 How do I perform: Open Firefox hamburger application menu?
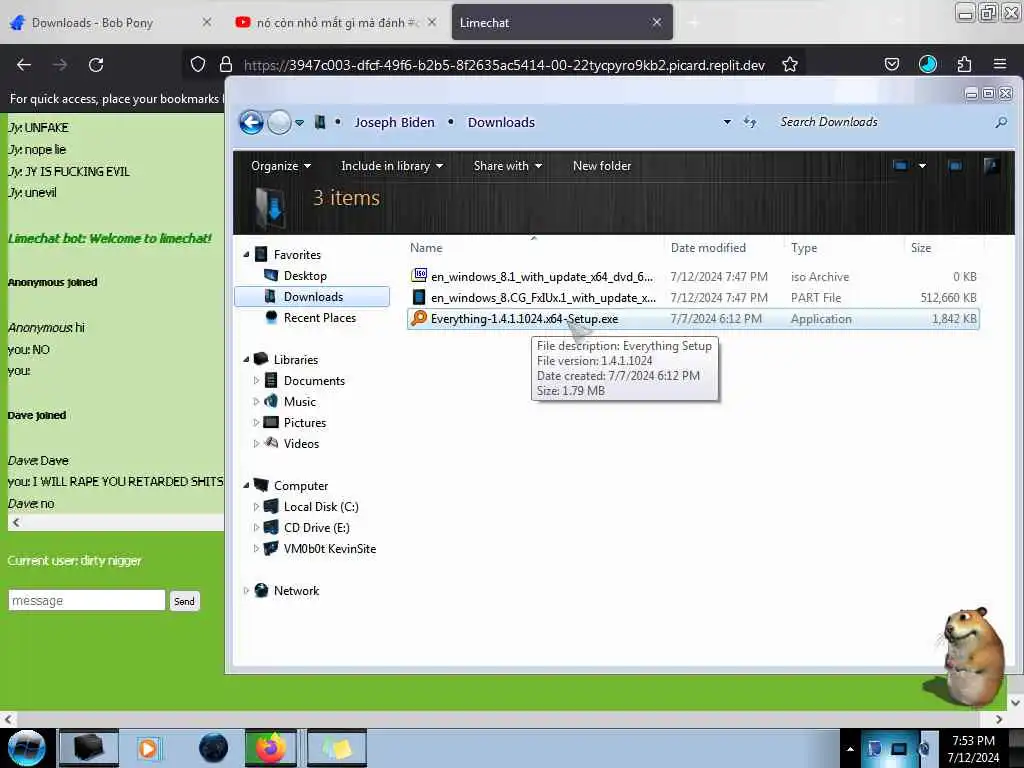1000,64
